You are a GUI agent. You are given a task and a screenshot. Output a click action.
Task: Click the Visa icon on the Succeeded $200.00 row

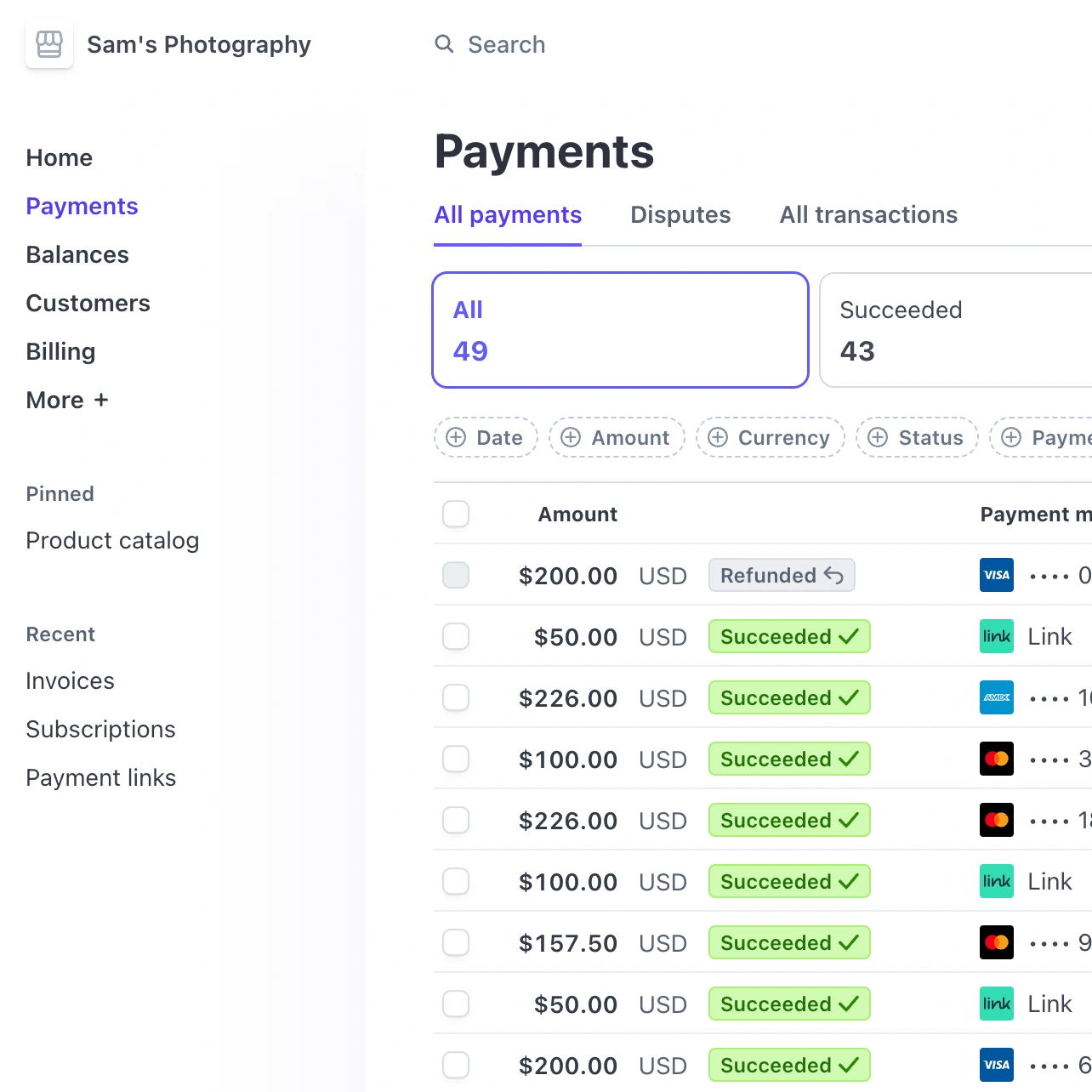997,1066
